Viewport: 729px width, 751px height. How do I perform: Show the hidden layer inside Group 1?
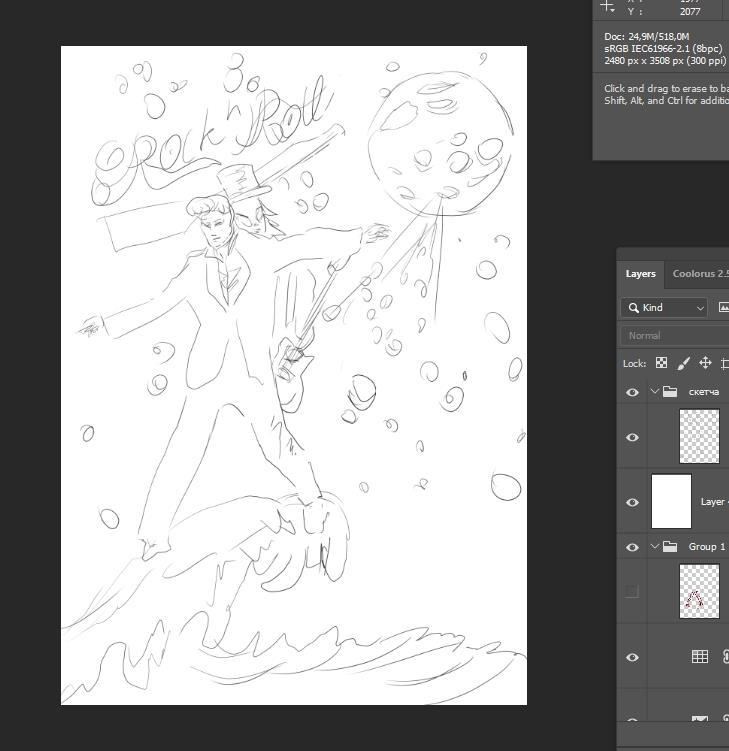pyautogui.click(x=632, y=591)
